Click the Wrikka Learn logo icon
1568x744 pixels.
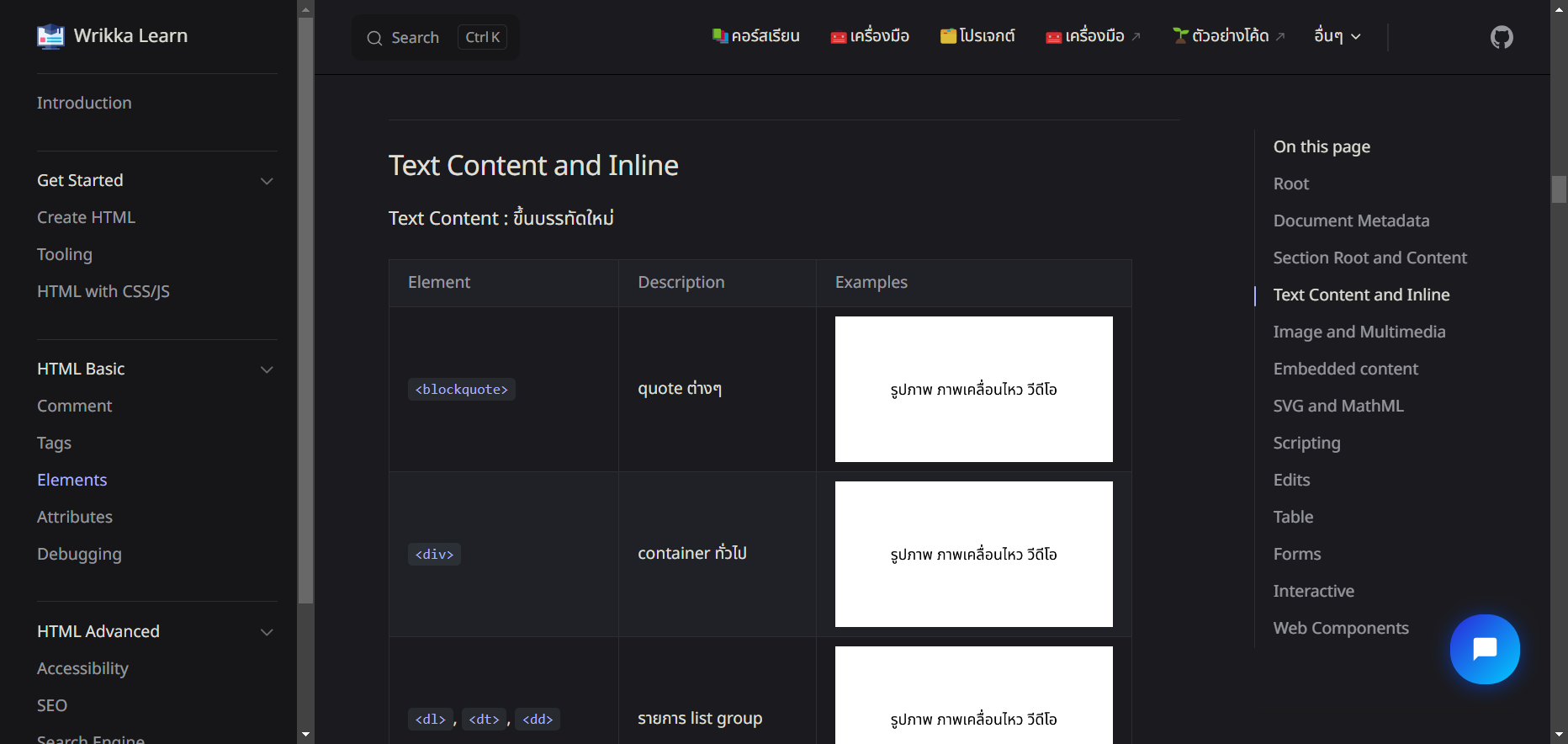50,36
